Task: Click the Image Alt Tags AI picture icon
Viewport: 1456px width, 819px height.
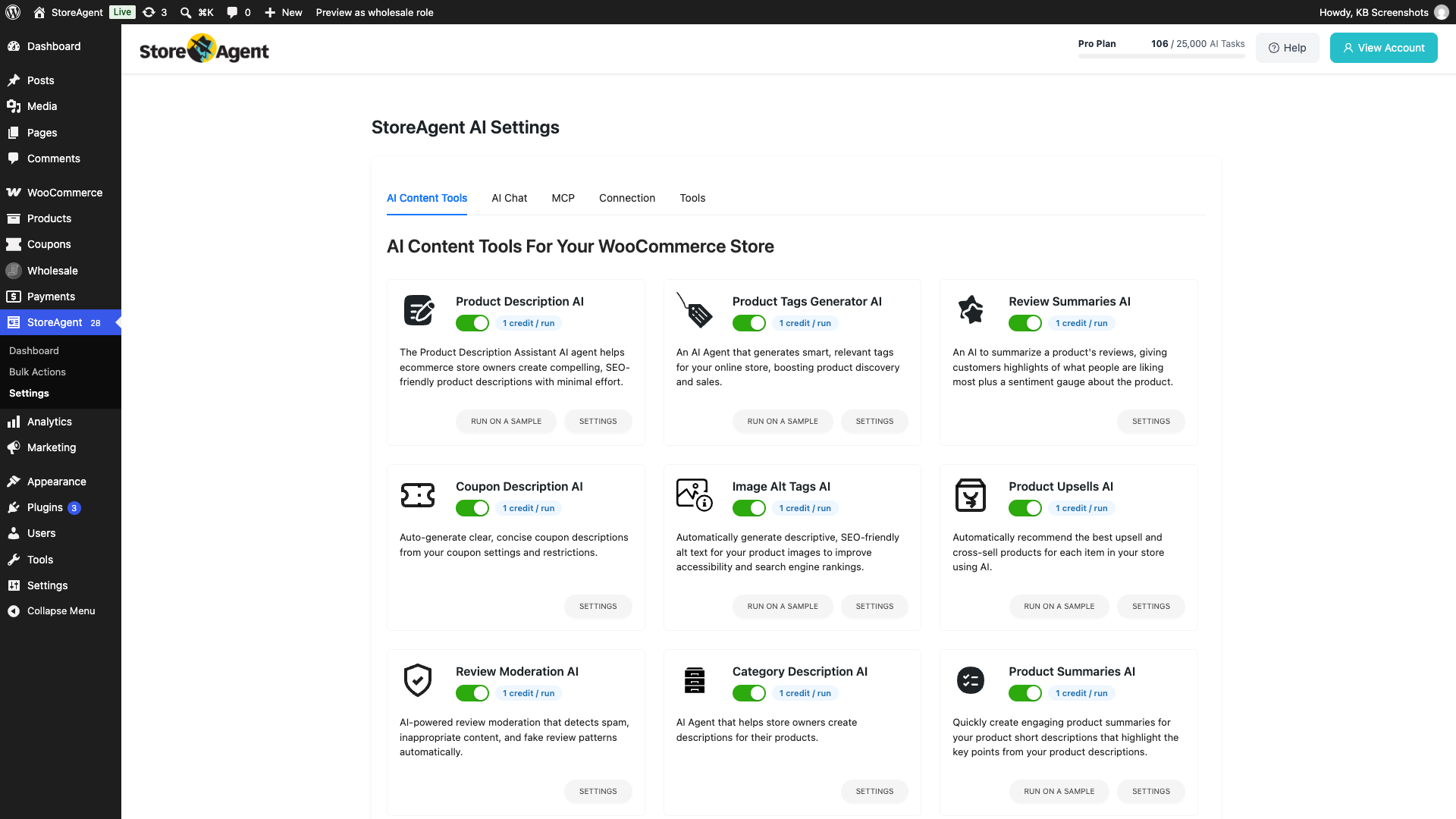Action: 694,495
